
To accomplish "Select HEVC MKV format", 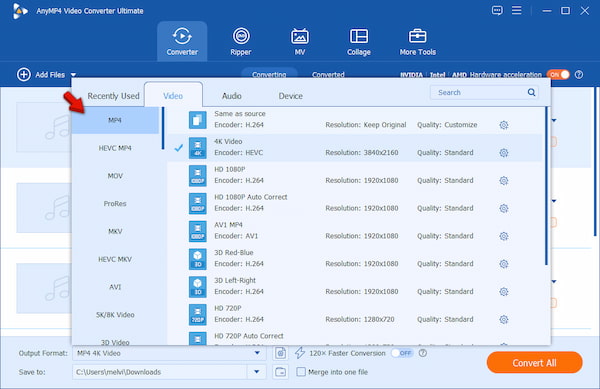I will [x=115, y=259].
